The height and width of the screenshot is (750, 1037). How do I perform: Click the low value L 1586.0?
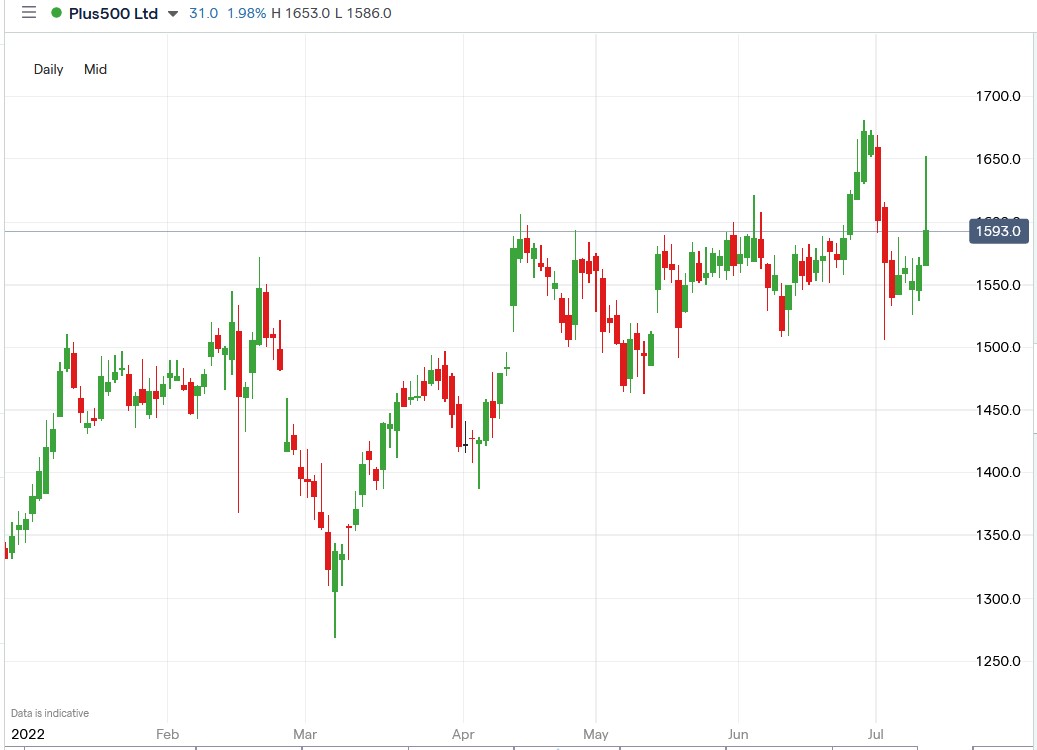click(x=362, y=13)
